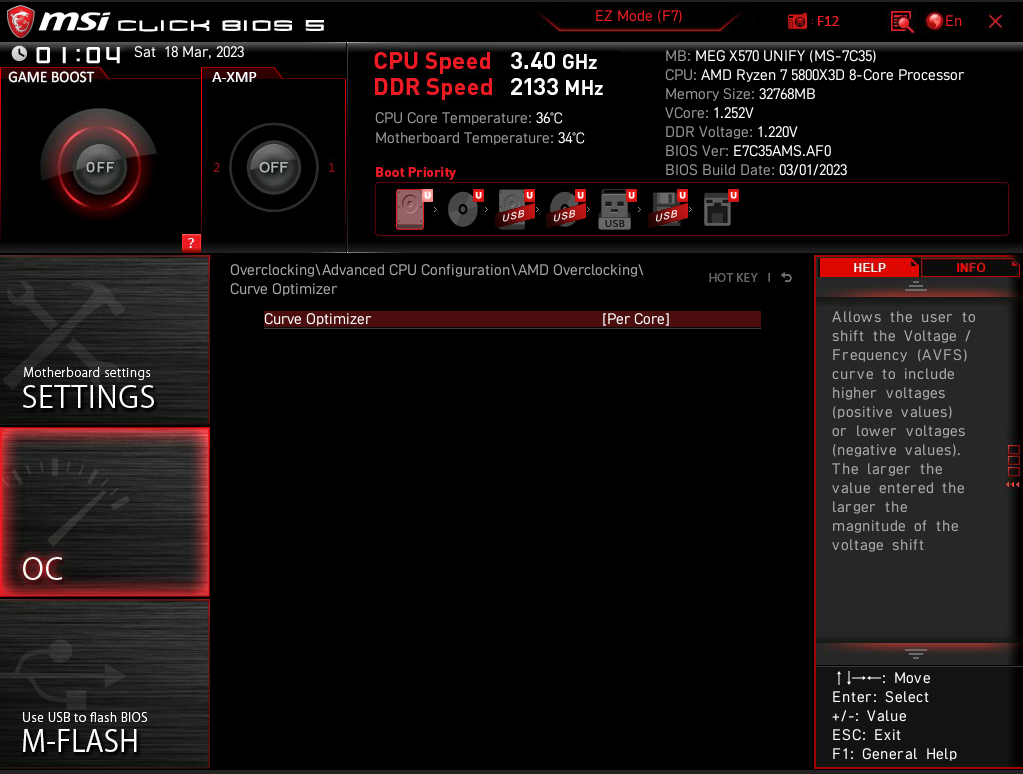Click the clock icon beside the time

point(20,54)
